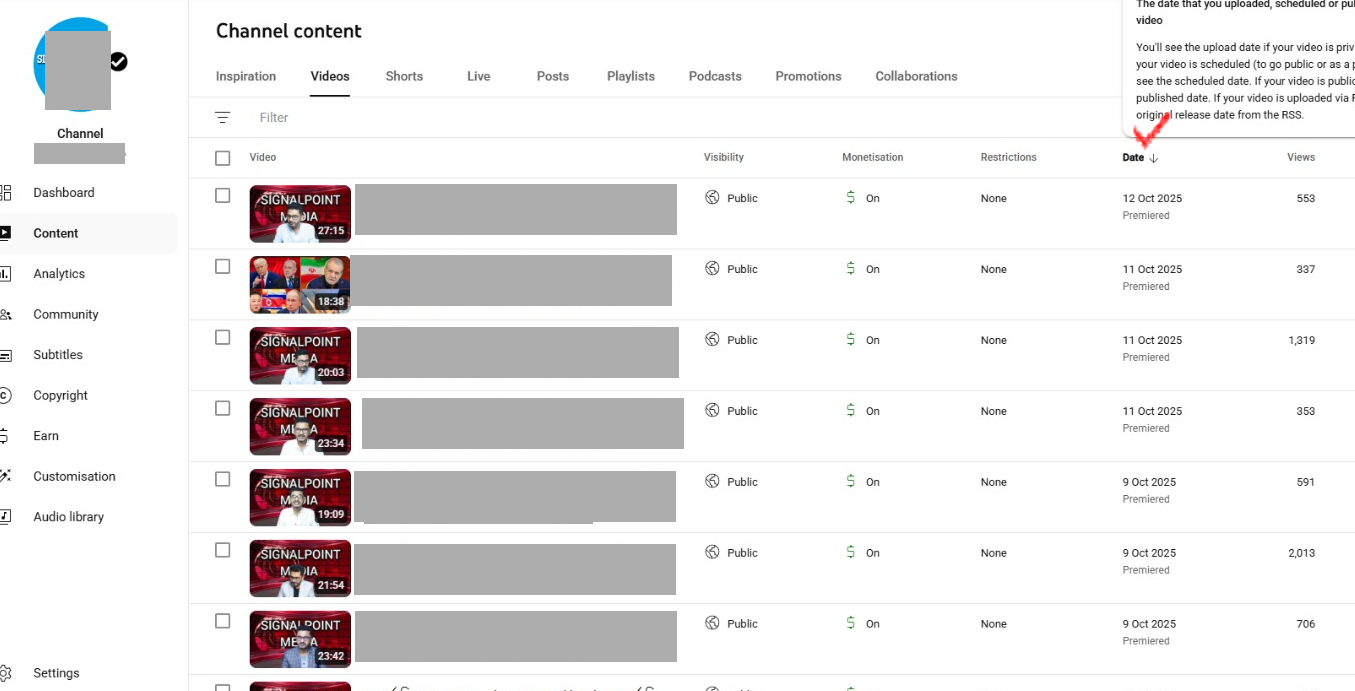Open the Playlists tab
The height and width of the screenshot is (691, 1355).
(x=630, y=76)
